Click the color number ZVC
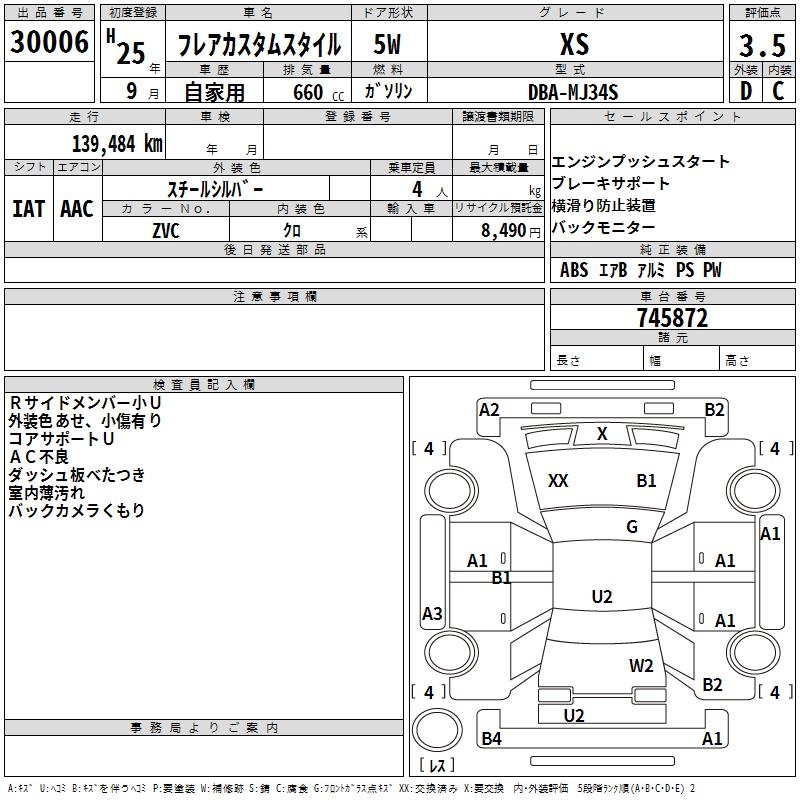The height and width of the screenshot is (800, 800). click(166, 231)
